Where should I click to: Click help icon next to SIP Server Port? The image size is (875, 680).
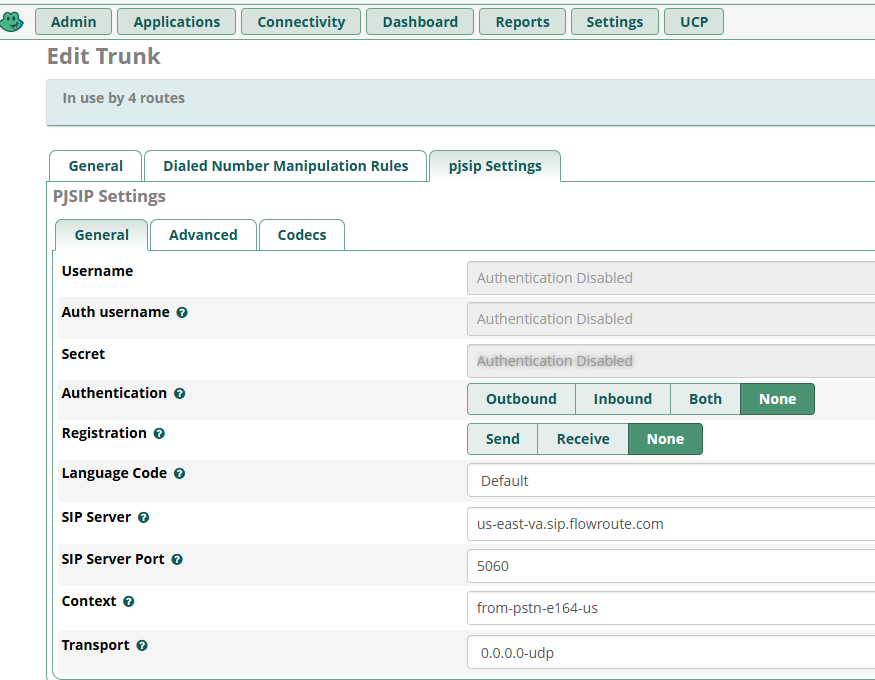[x=177, y=560]
